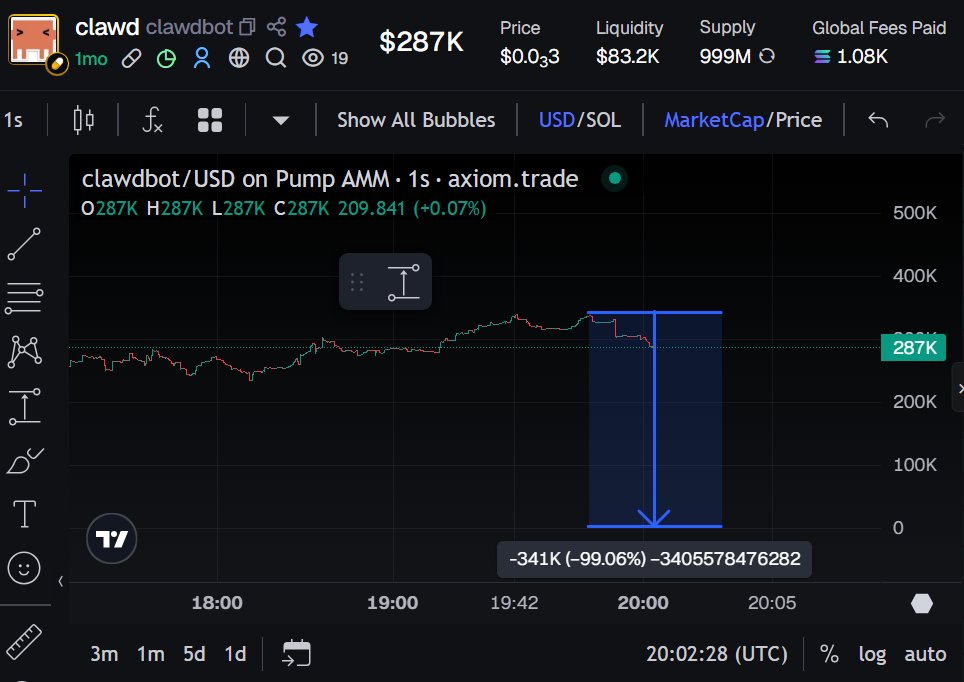Viewport: 964px width, 682px height.
Task: Click the magnifier search icon in header
Action: (275, 58)
